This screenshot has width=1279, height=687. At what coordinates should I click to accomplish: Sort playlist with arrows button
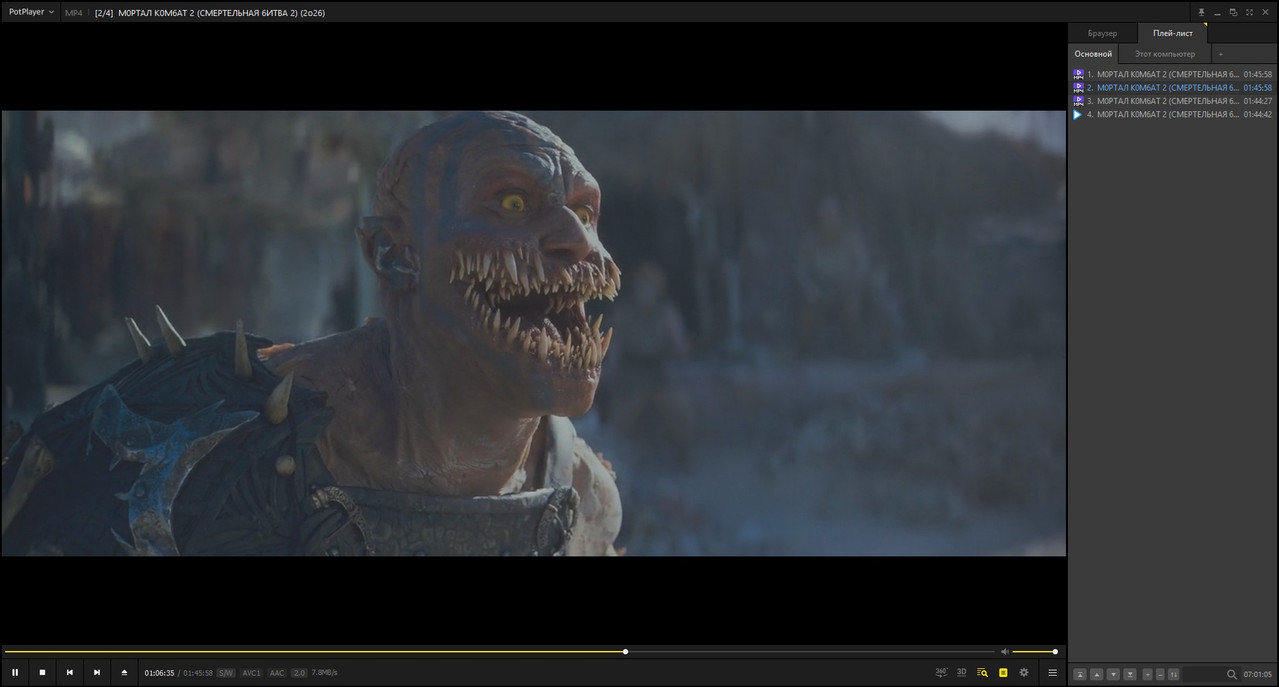click(x=1173, y=674)
